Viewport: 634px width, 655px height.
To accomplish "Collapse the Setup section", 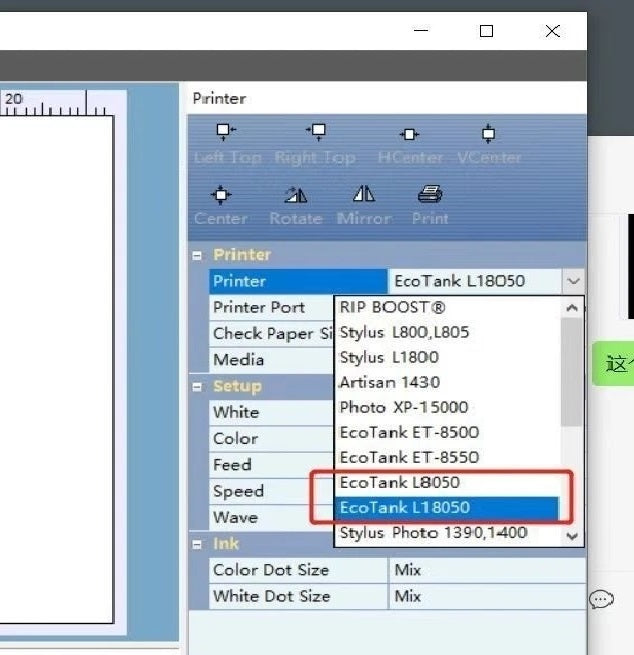I will 197,386.
